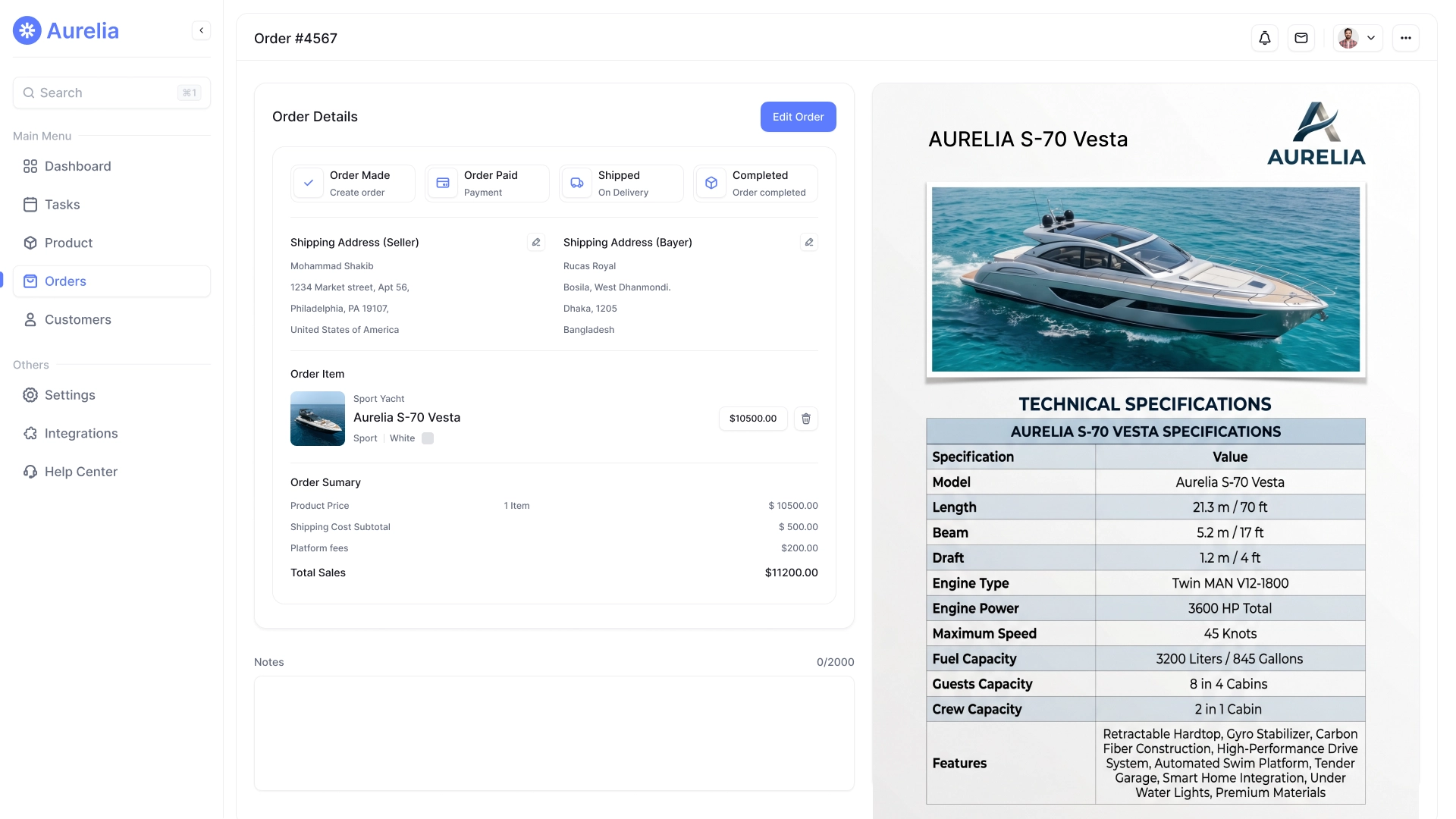This screenshot has width=1456, height=819.
Task: Click the Order Paid card icon
Action: [443, 183]
